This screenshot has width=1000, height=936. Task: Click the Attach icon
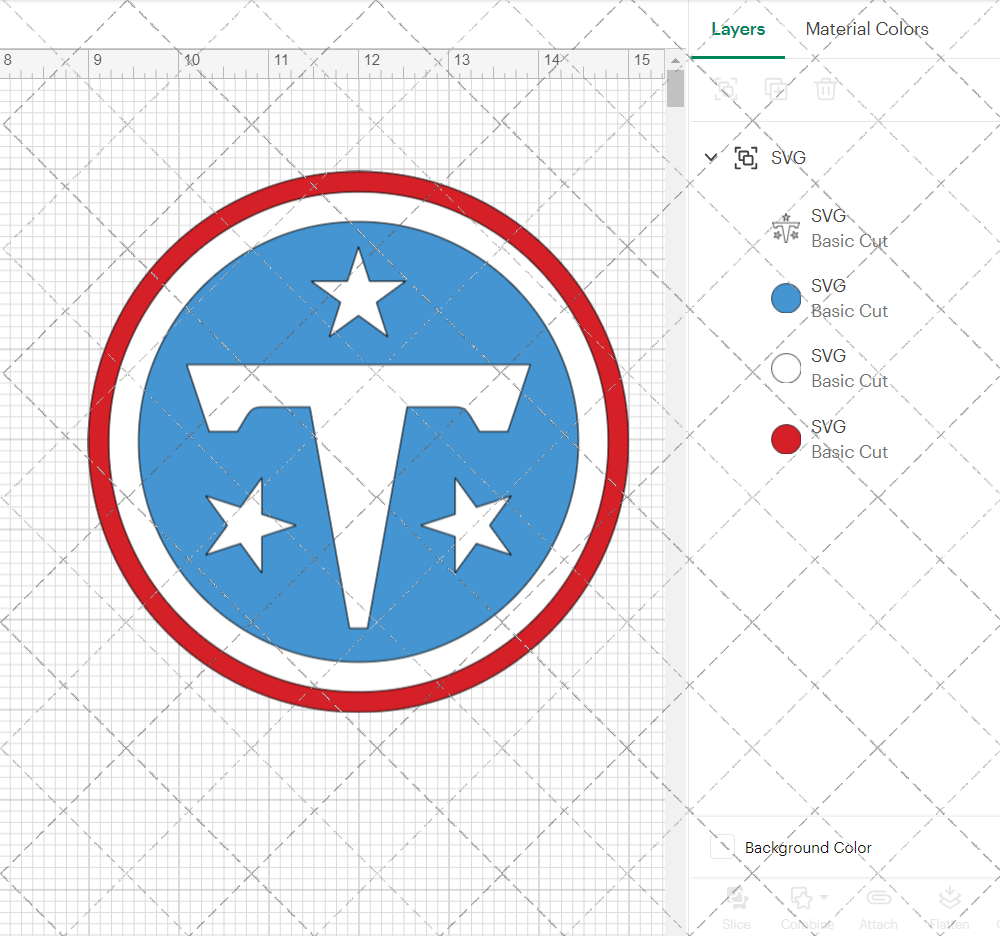(878, 898)
